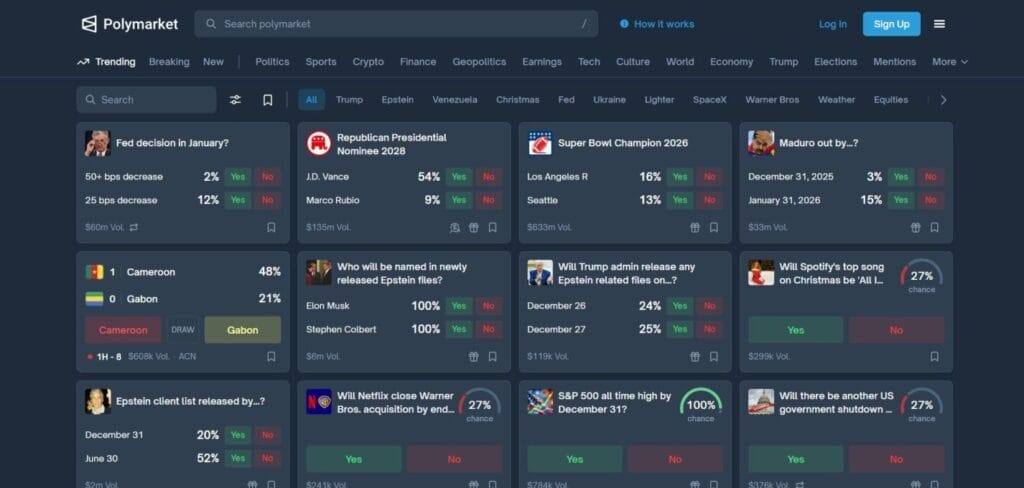Image resolution: width=1024 pixels, height=488 pixels.
Task: Bookmark the Republican Presidential Nominee 2028 card
Action: (492, 227)
